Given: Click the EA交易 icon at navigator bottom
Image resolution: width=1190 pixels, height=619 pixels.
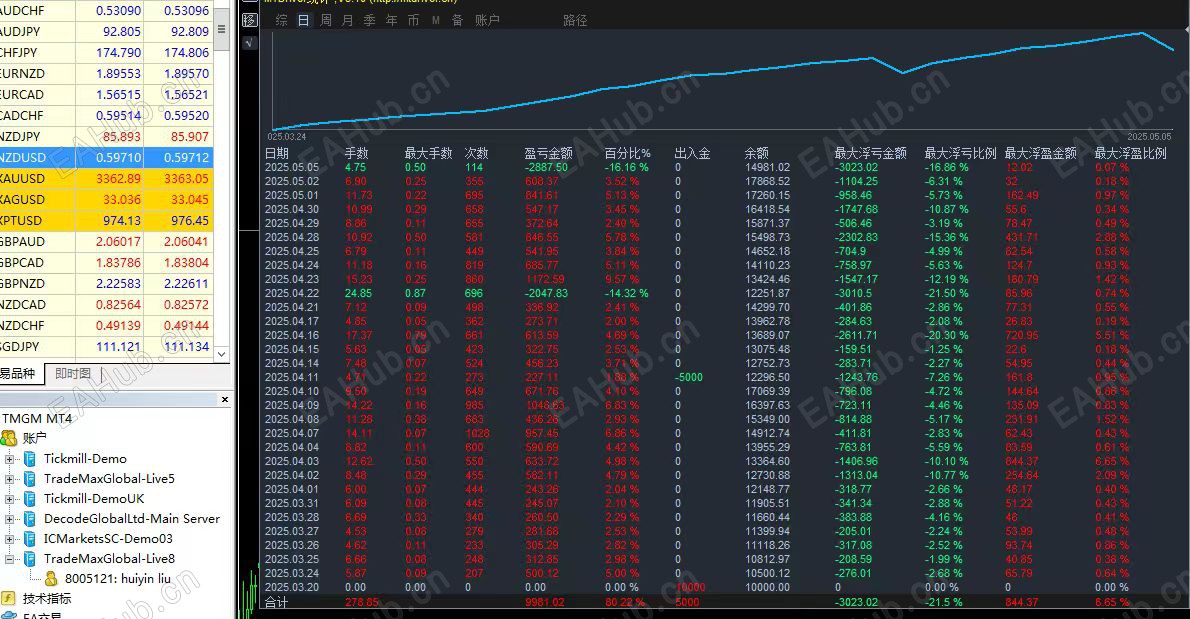Looking at the screenshot, I should coord(8,616).
